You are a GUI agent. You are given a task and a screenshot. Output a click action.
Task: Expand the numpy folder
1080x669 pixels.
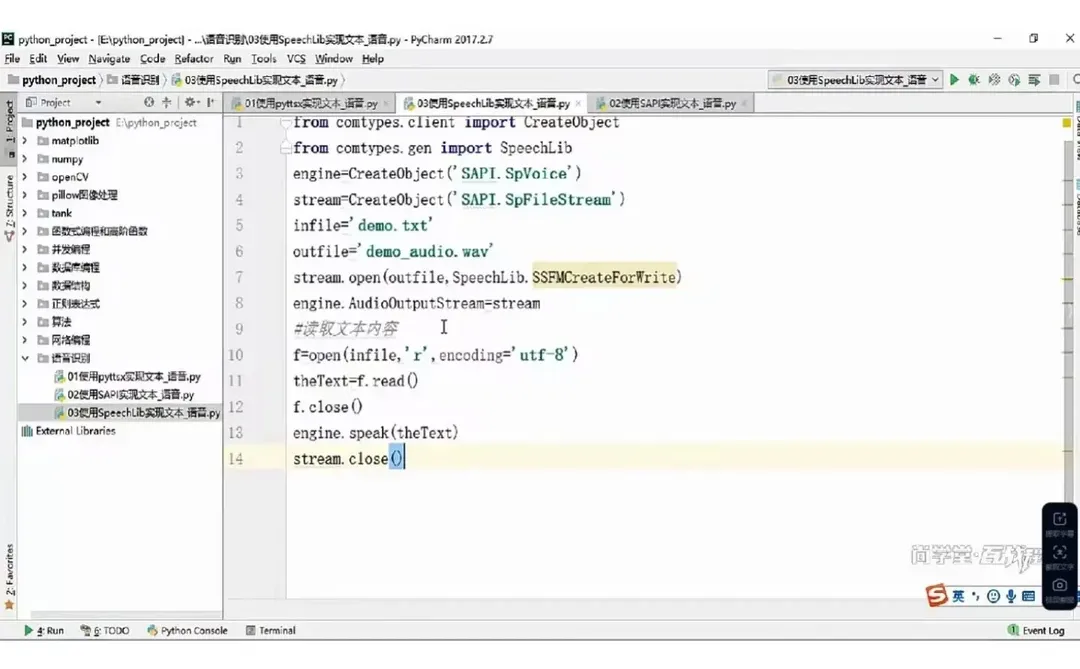pyautogui.click(x=24, y=158)
